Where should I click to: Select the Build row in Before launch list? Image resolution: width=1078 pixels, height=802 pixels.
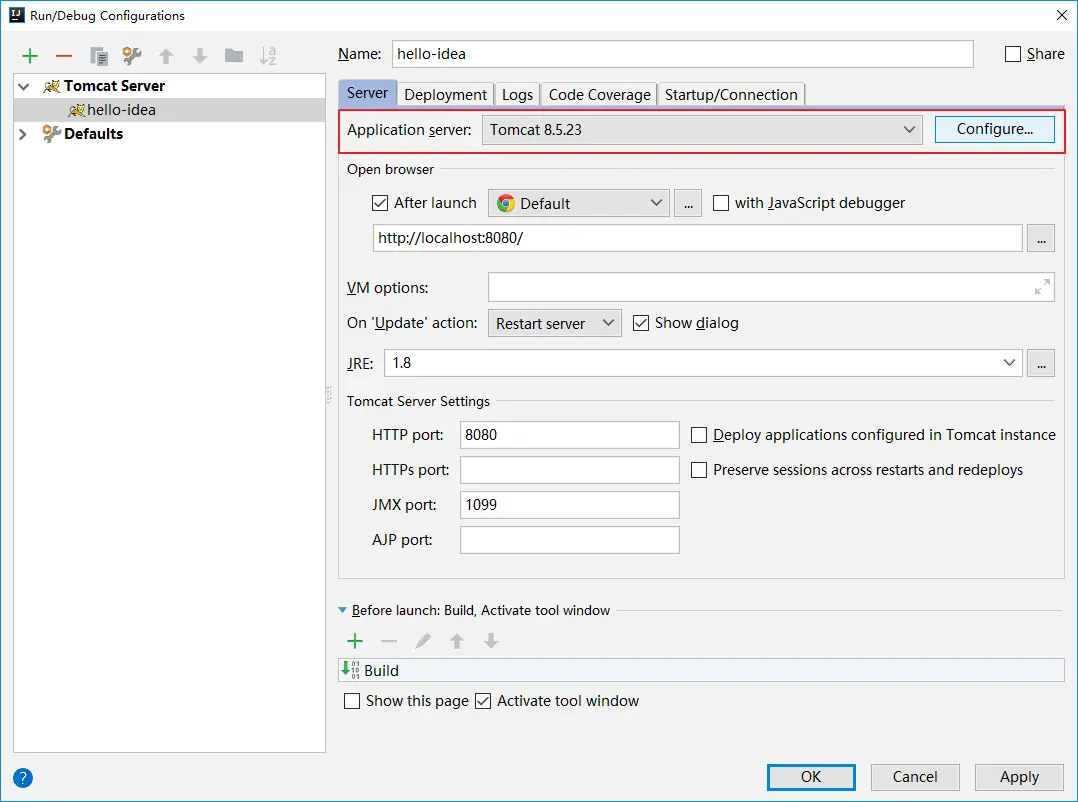pyautogui.click(x=701, y=670)
